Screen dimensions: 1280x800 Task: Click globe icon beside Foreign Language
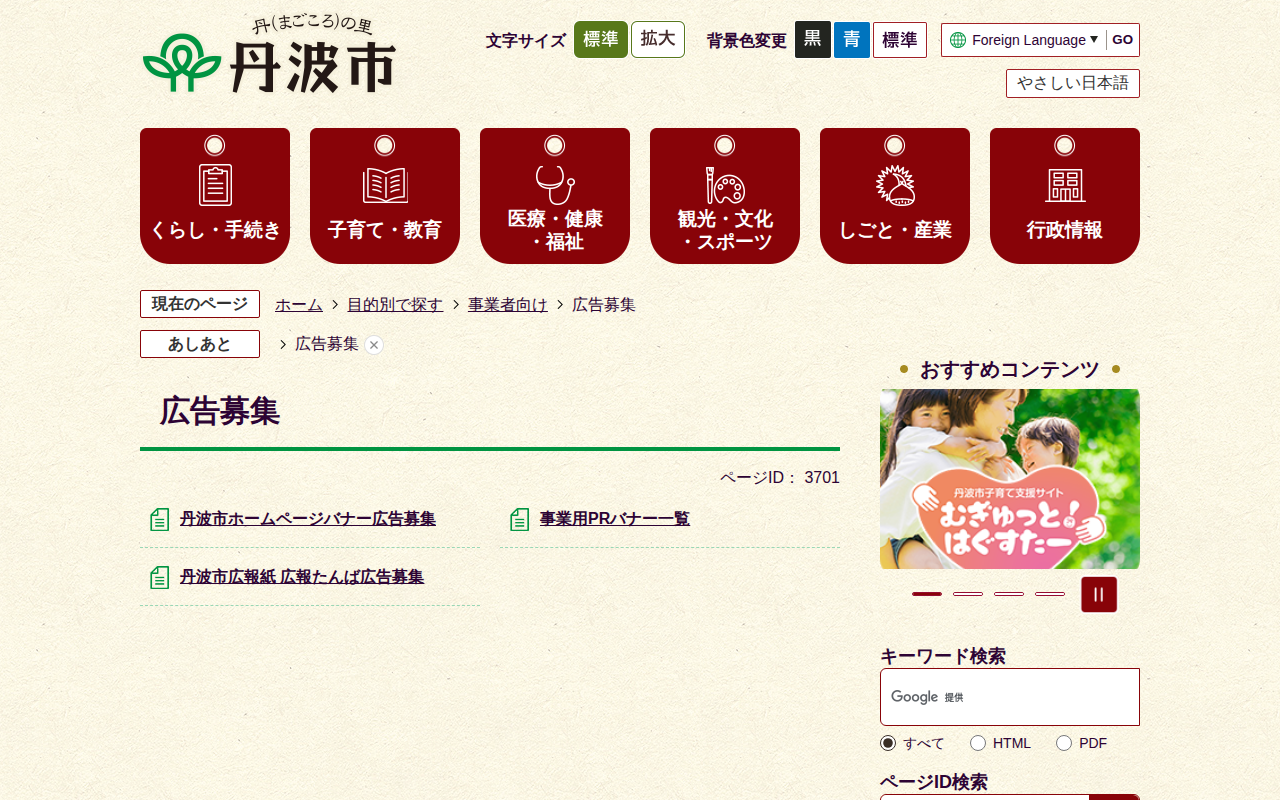pos(958,40)
